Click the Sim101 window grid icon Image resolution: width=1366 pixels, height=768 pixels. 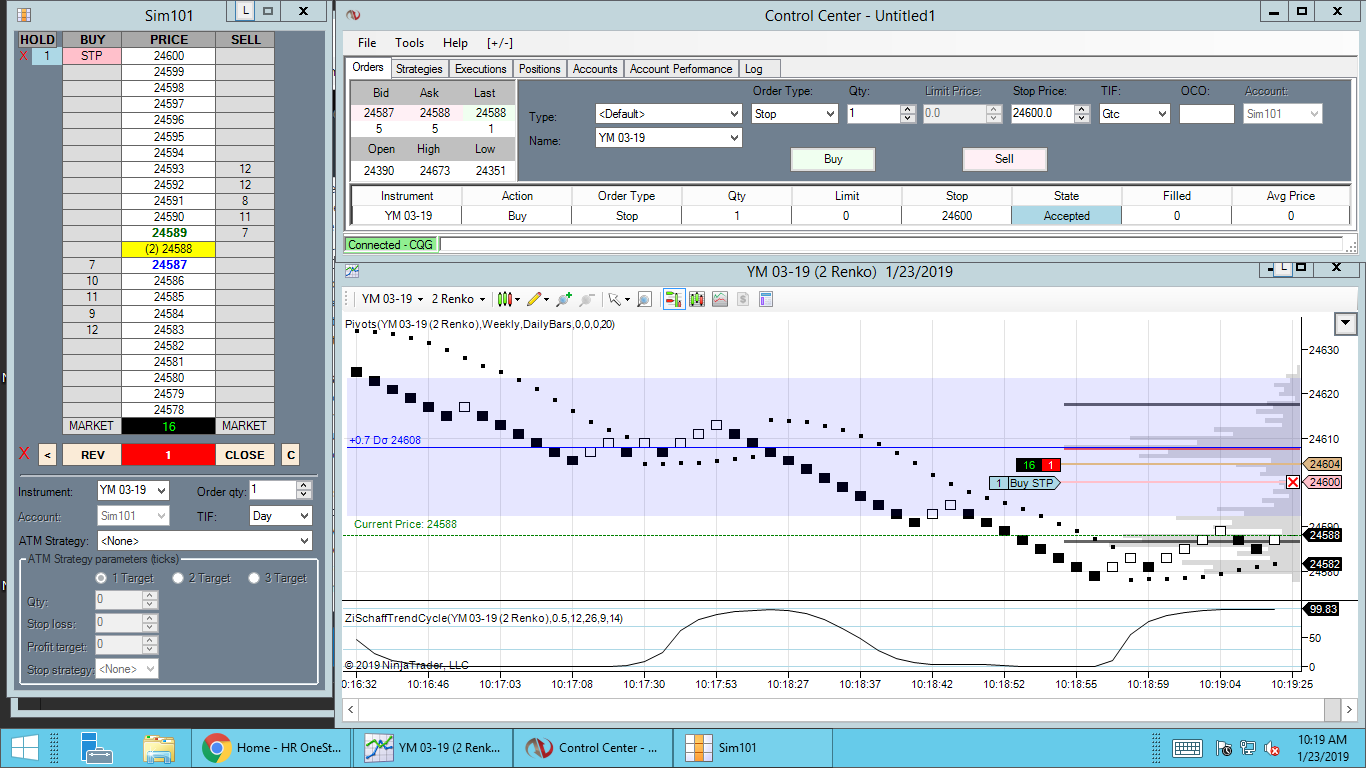click(24, 15)
